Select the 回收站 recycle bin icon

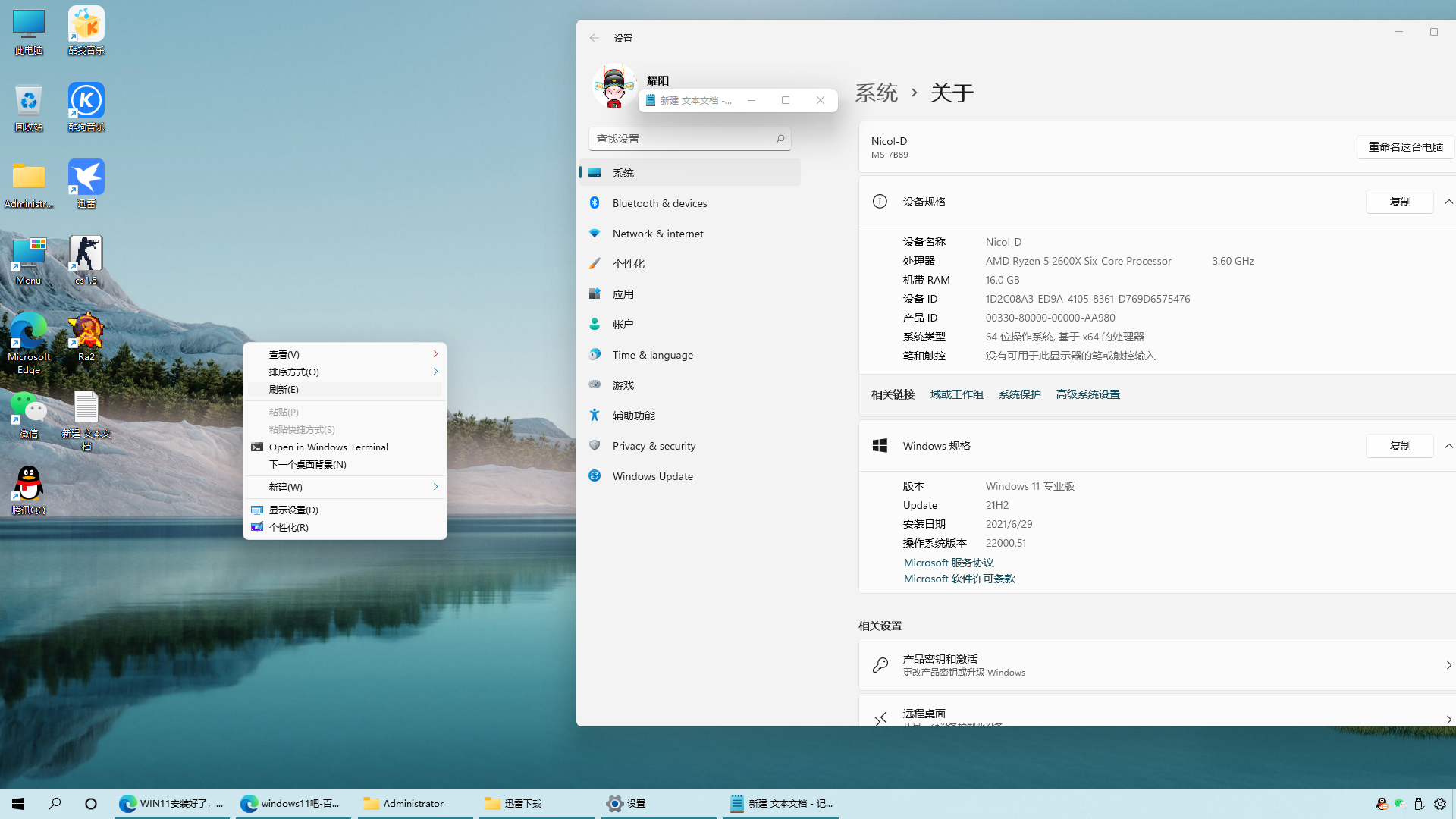(29, 108)
